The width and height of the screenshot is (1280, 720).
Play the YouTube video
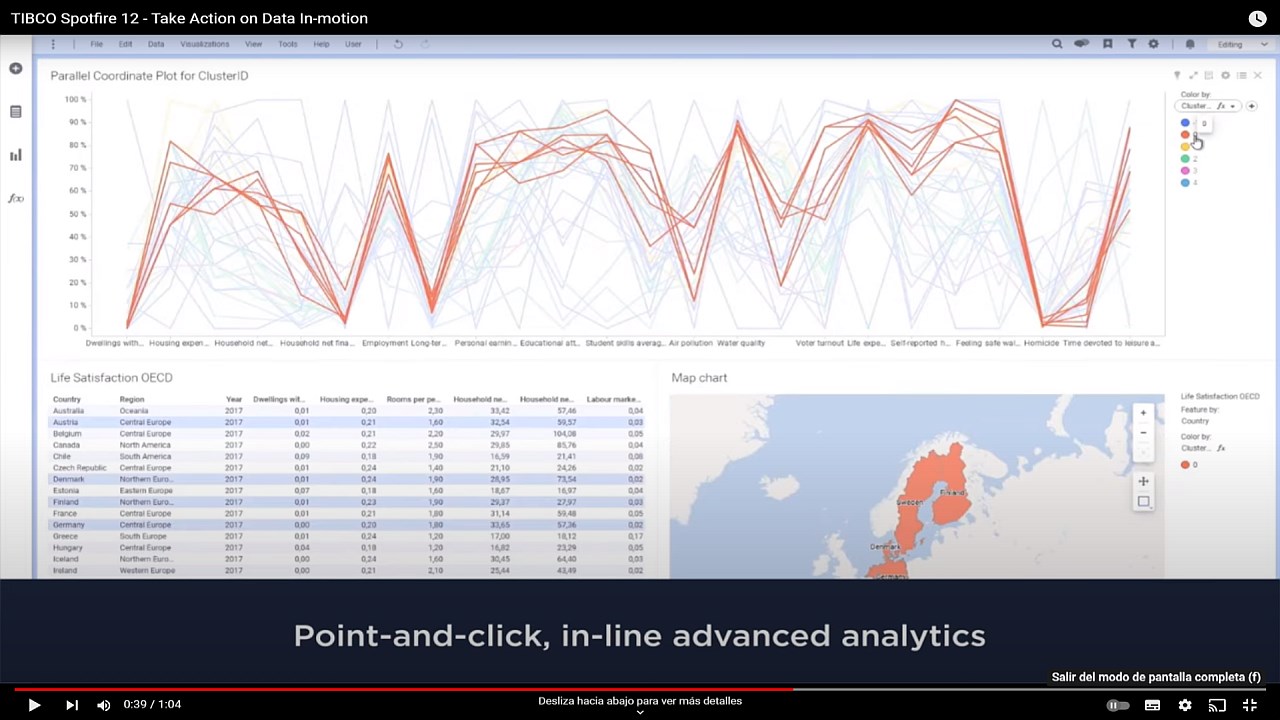click(34, 705)
